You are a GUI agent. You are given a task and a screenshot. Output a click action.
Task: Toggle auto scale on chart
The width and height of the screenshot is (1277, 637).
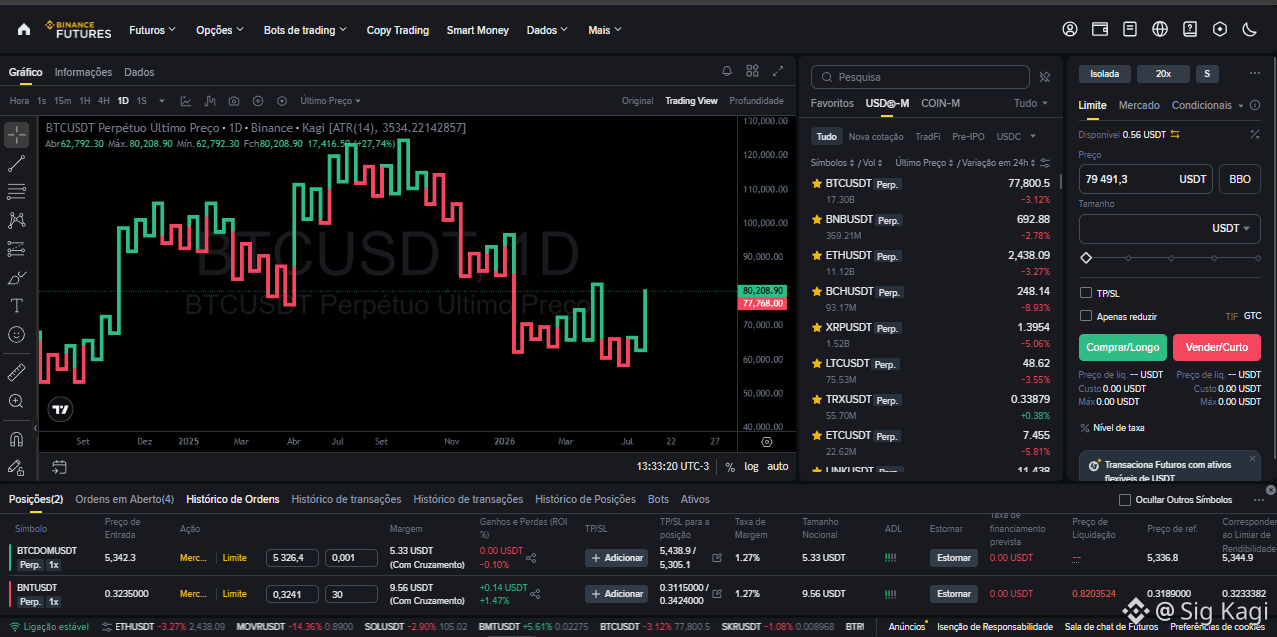point(777,466)
